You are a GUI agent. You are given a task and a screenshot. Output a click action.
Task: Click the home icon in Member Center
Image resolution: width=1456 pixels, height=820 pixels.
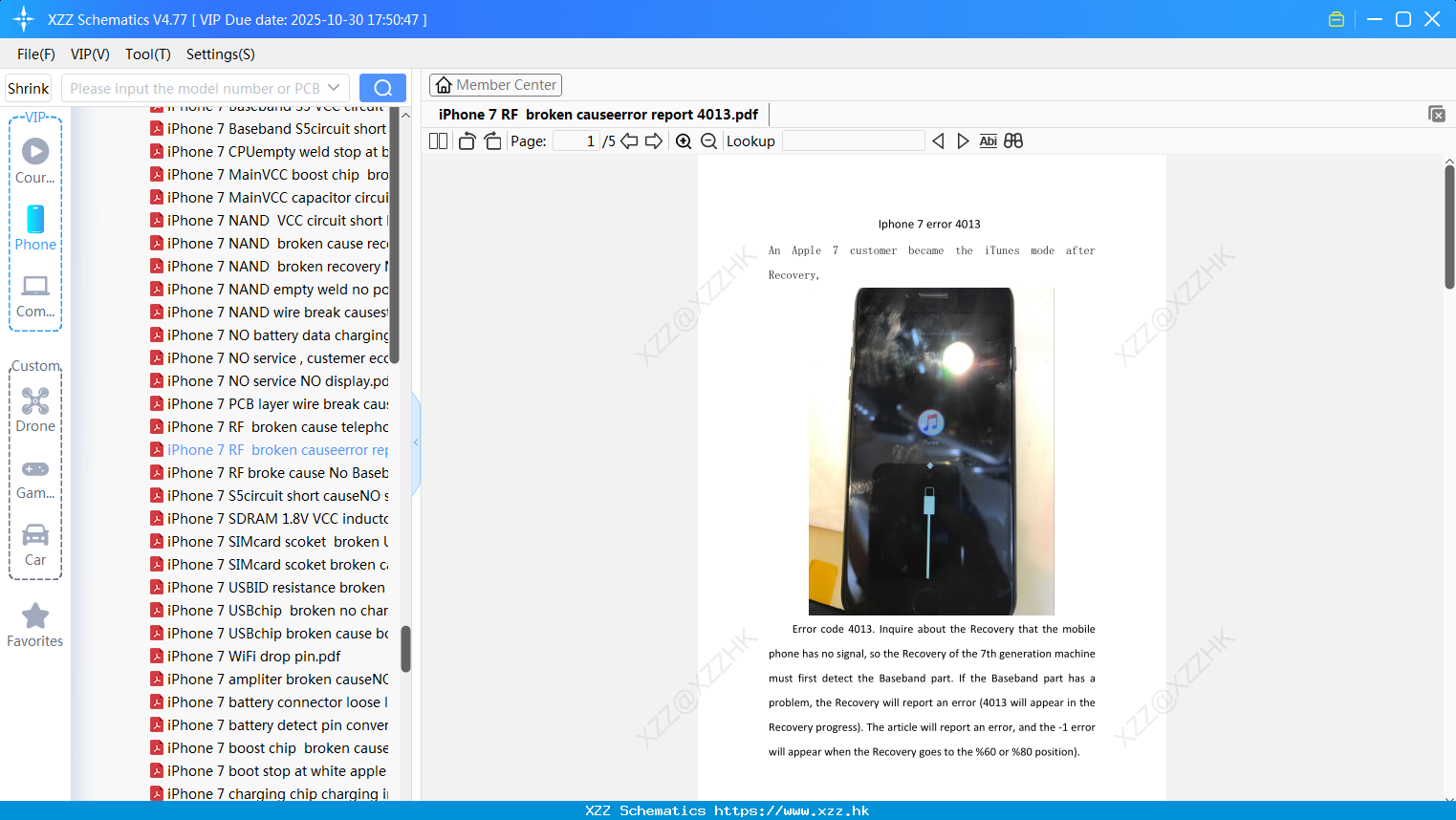(x=444, y=85)
